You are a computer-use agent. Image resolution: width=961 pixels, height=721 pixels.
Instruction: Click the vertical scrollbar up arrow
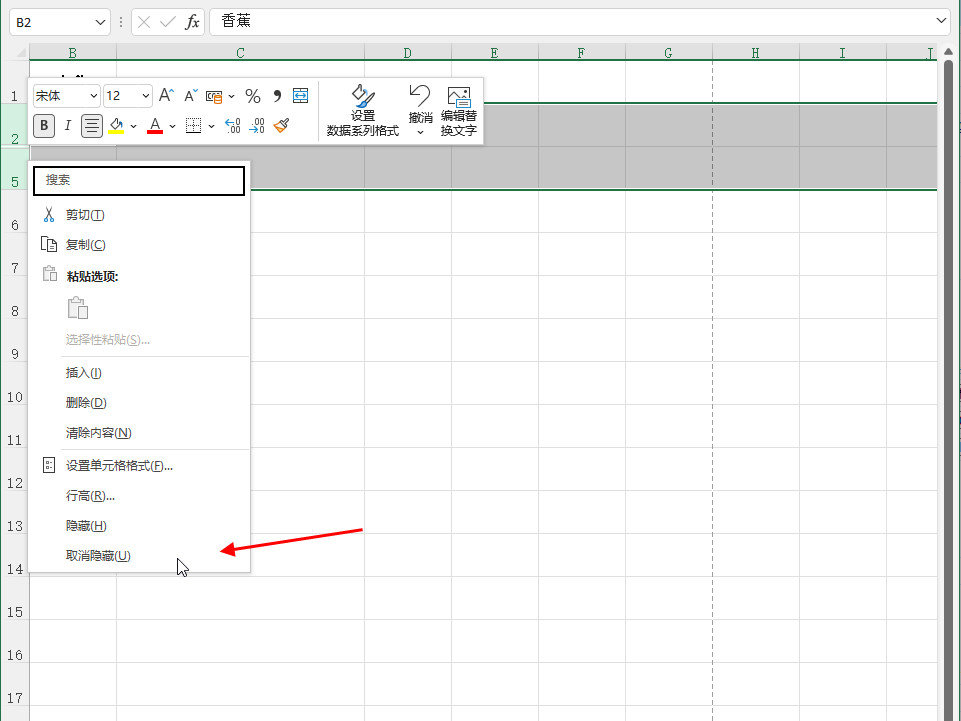tap(949, 52)
